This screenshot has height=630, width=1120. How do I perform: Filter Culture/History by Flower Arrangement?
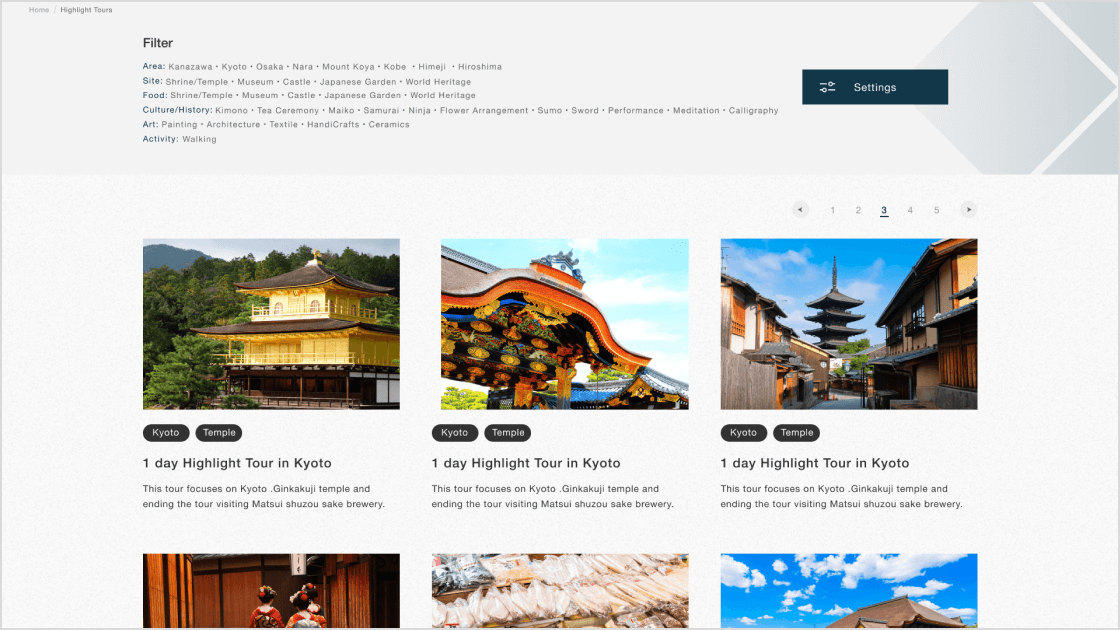[x=484, y=110]
